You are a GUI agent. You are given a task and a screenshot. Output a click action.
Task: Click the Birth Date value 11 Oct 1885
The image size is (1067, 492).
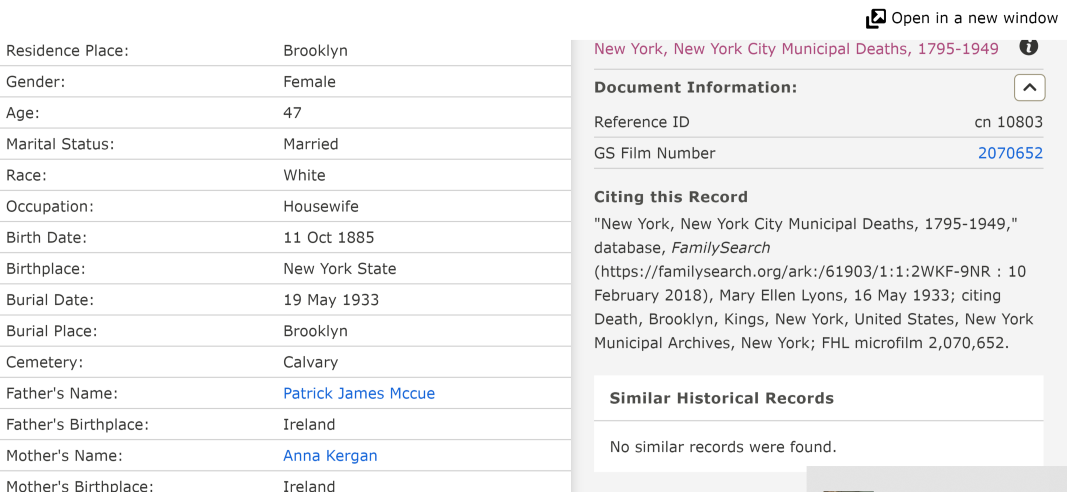click(329, 238)
